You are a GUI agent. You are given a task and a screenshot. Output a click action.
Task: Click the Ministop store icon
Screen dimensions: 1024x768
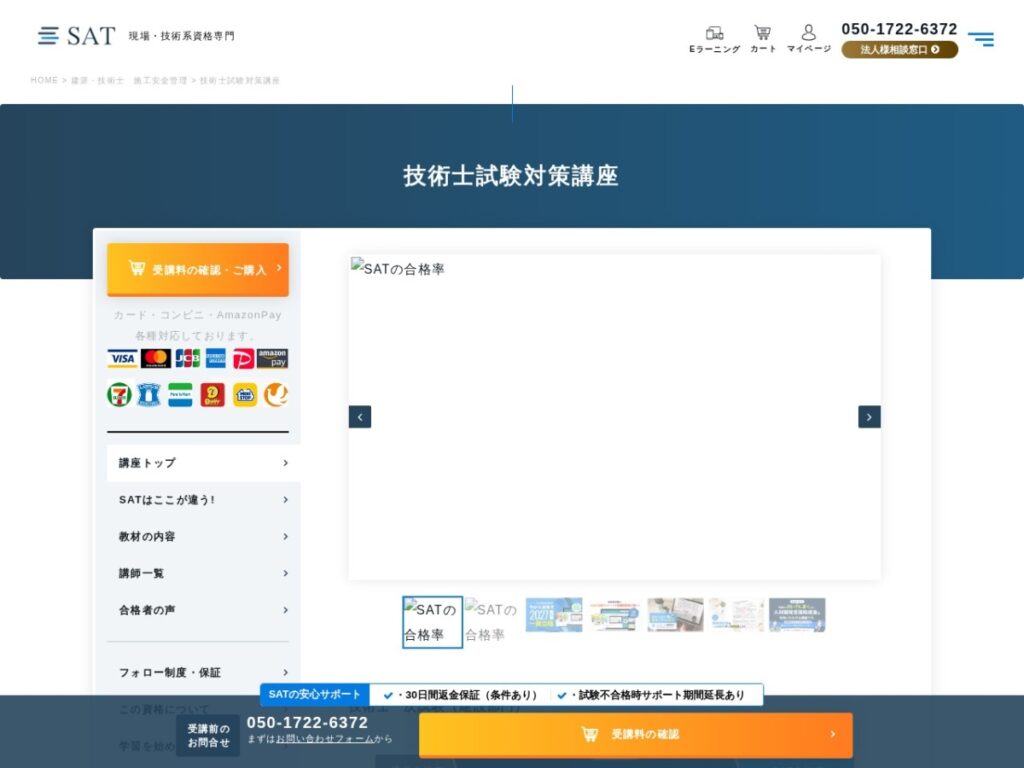click(x=245, y=394)
